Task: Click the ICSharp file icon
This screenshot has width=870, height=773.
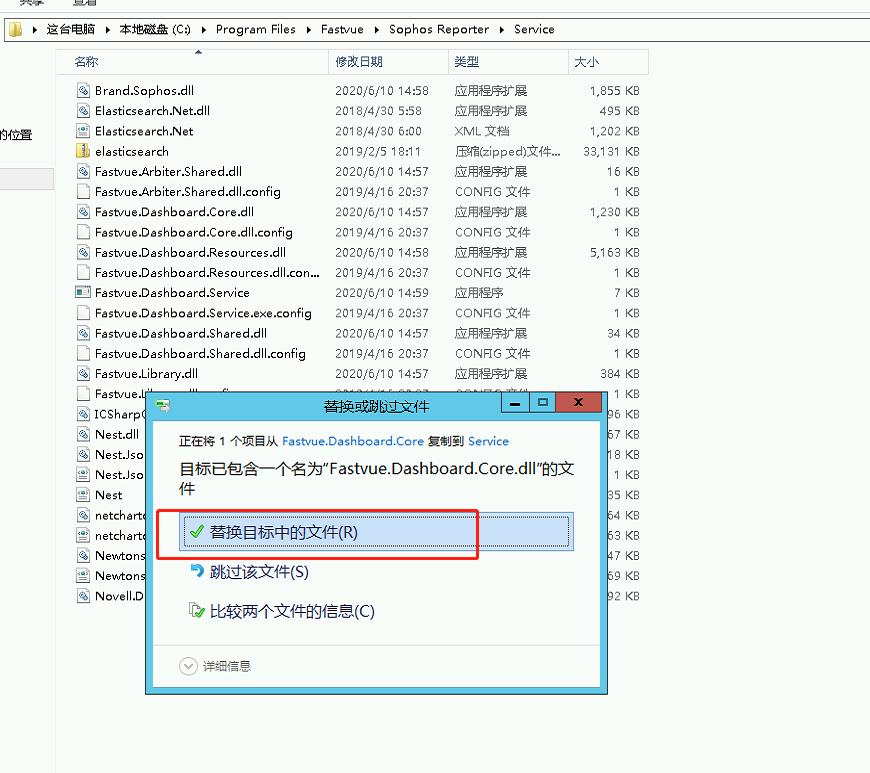Action: (83, 414)
